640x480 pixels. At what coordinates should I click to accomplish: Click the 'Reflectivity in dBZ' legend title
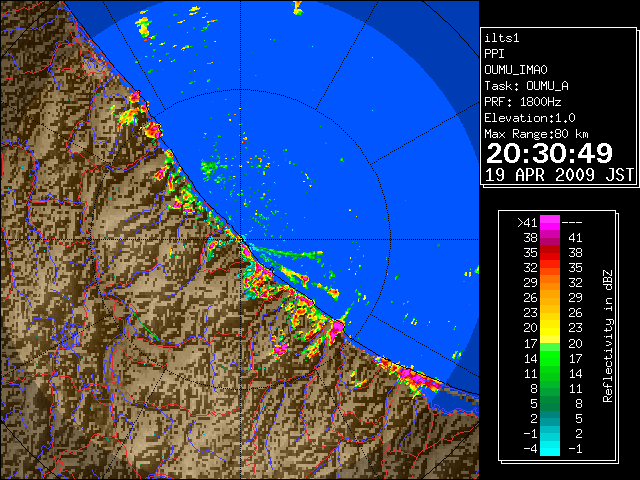tap(607, 336)
